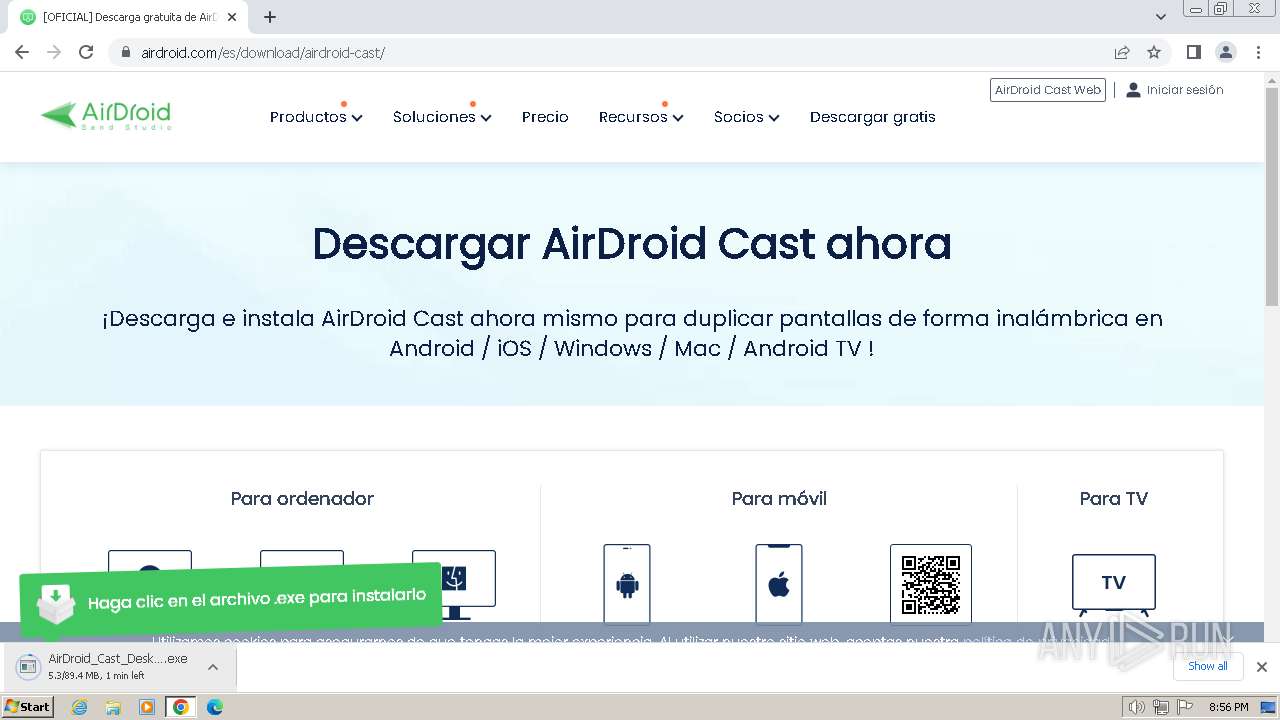Click the share page icon in address bar
Image resolution: width=1280 pixels, height=720 pixels.
coord(1122,52)
